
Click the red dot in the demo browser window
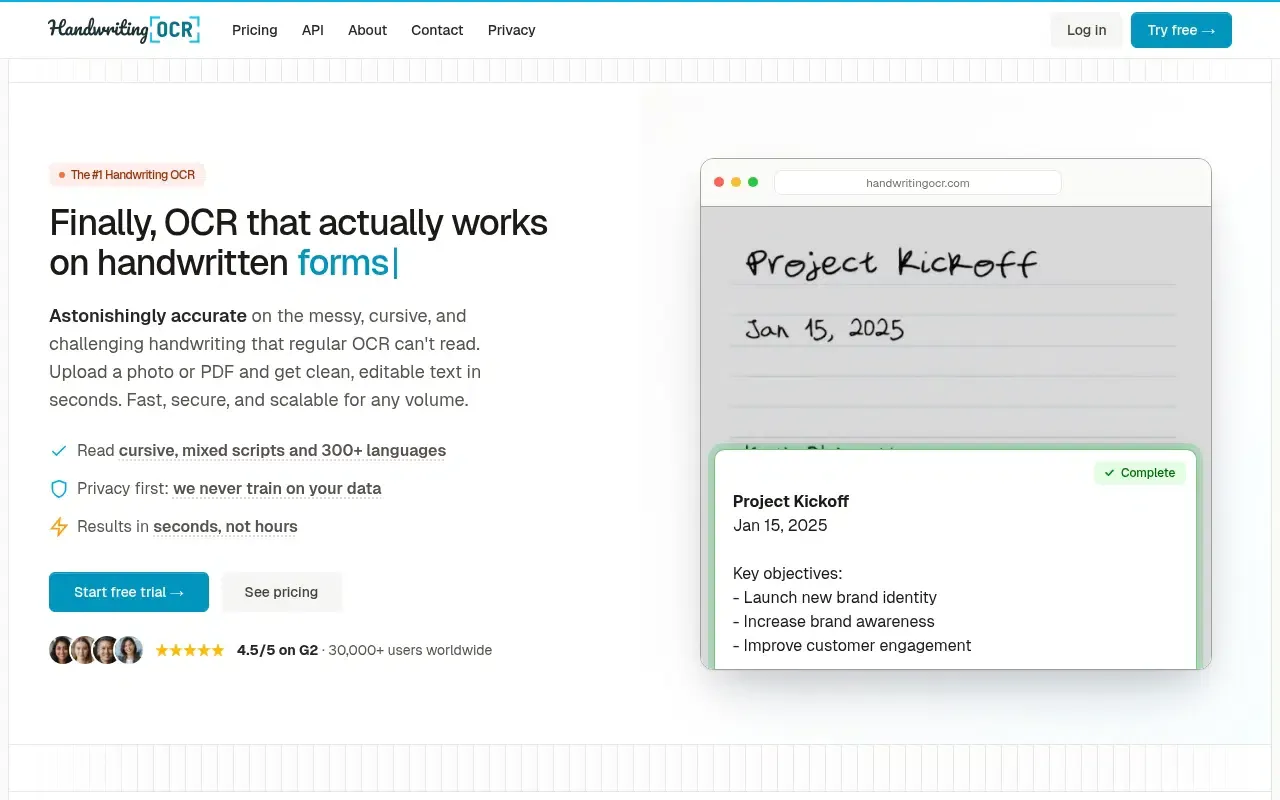tap(718, 182)
